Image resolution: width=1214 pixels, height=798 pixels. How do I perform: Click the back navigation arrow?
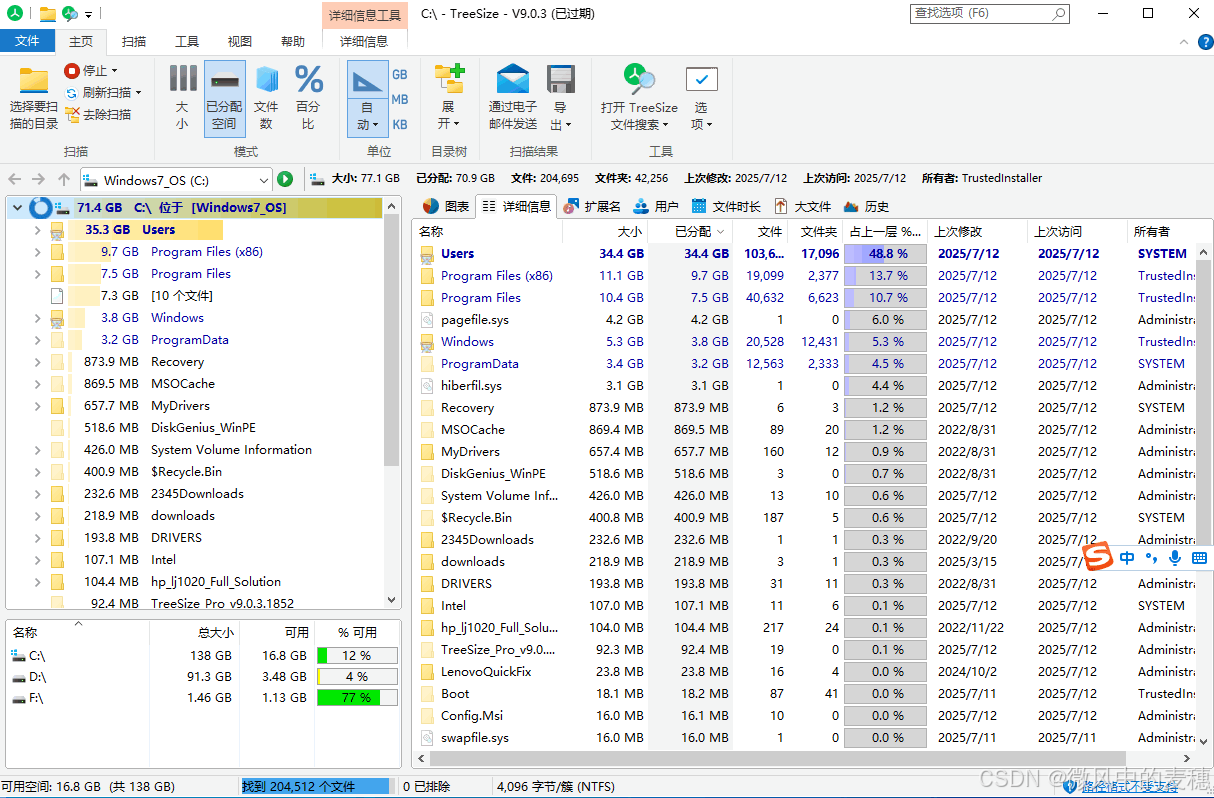click(x=16, y=179)
